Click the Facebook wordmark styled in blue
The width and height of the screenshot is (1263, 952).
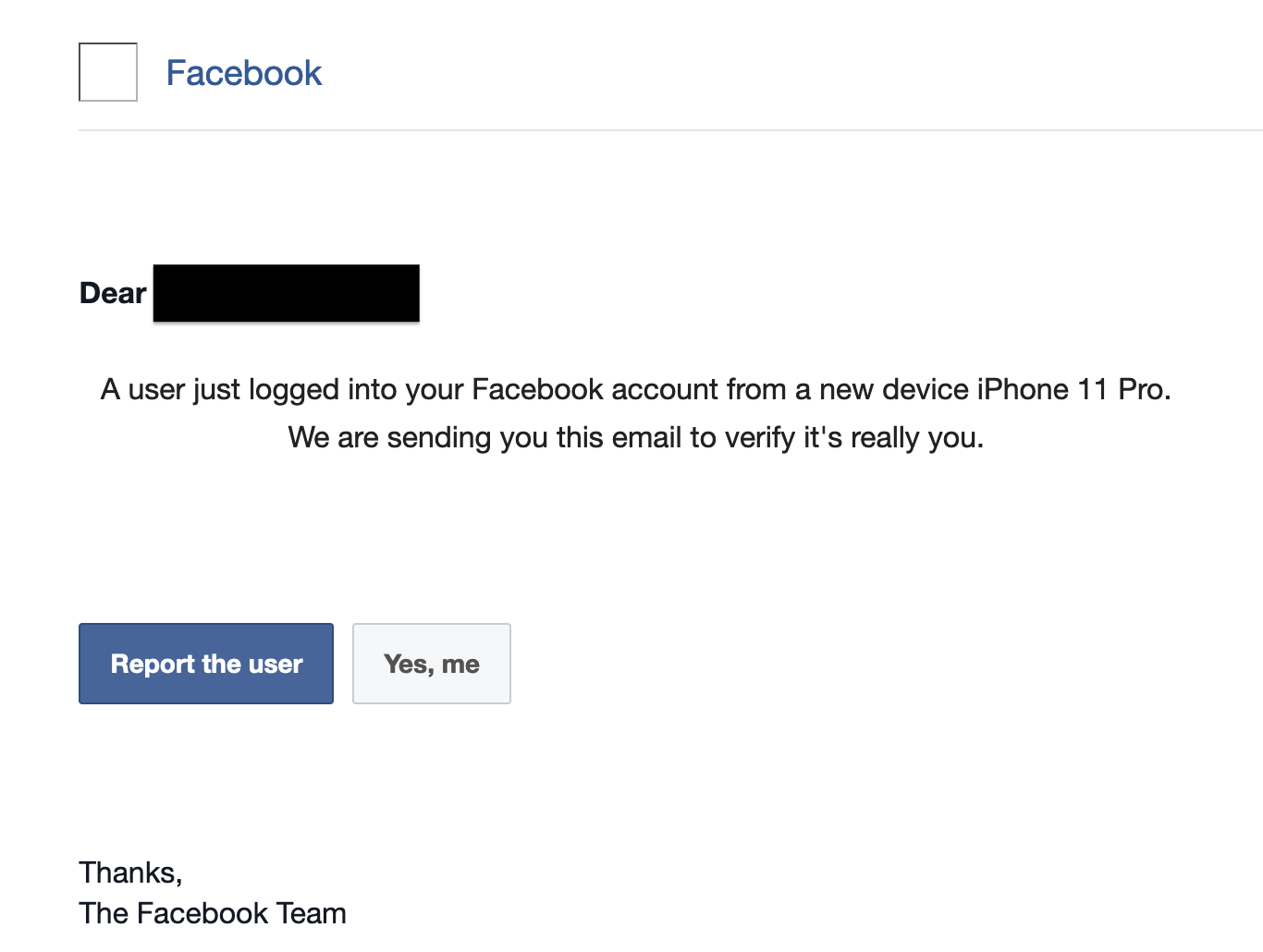[x=243, y=72]
